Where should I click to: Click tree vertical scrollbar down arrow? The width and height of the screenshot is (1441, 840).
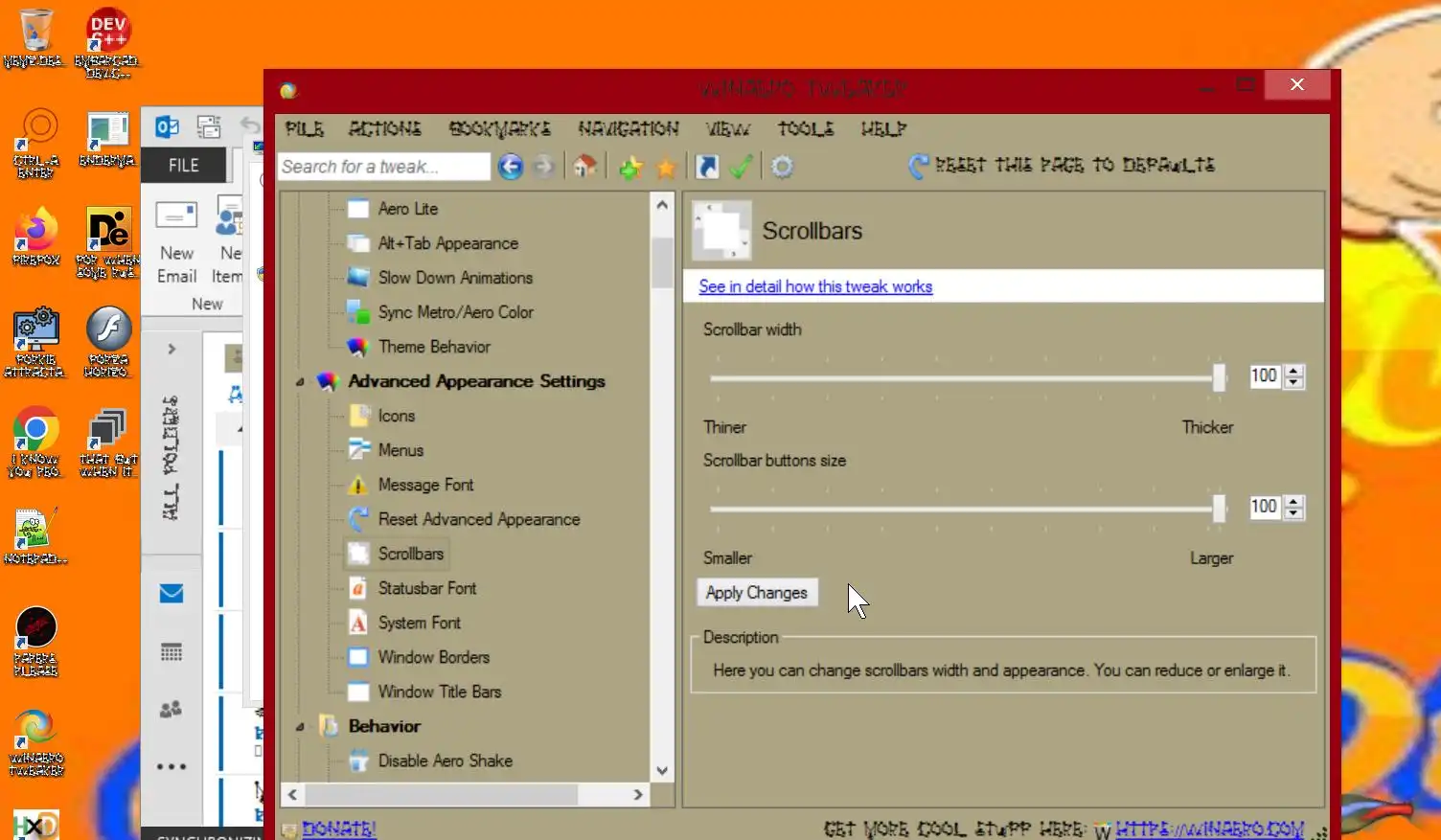point(662,770)
